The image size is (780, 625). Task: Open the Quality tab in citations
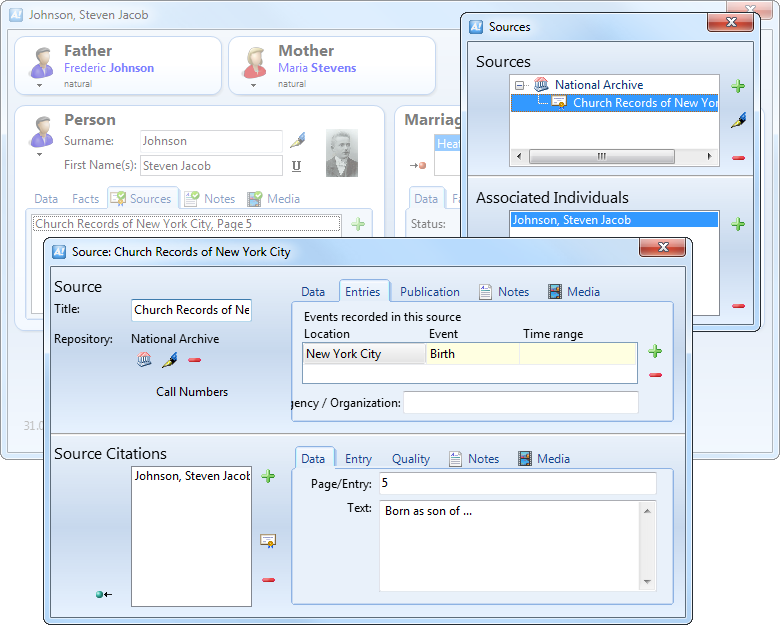pos(410,459)
